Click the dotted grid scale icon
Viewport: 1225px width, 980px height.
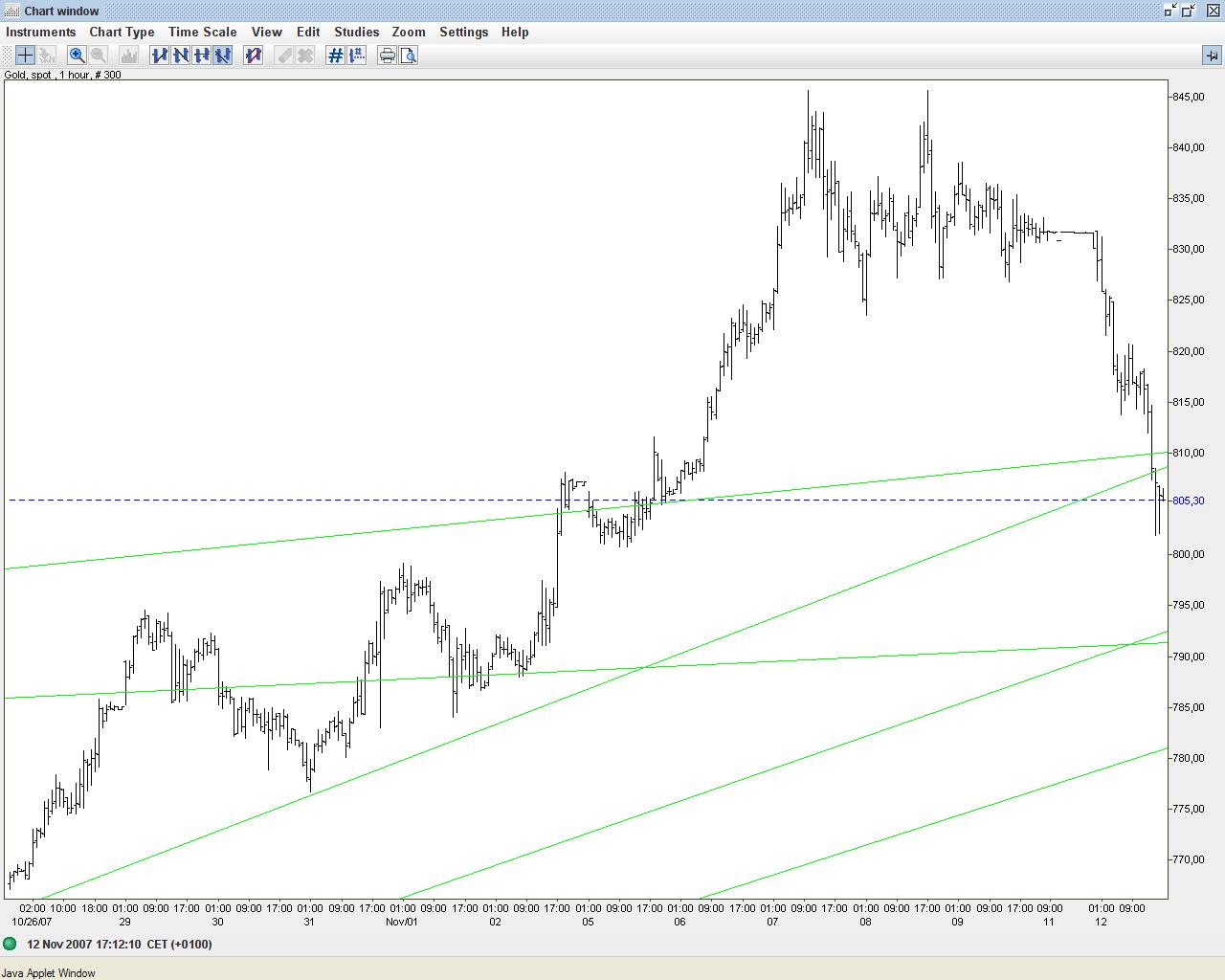point(357,56)
